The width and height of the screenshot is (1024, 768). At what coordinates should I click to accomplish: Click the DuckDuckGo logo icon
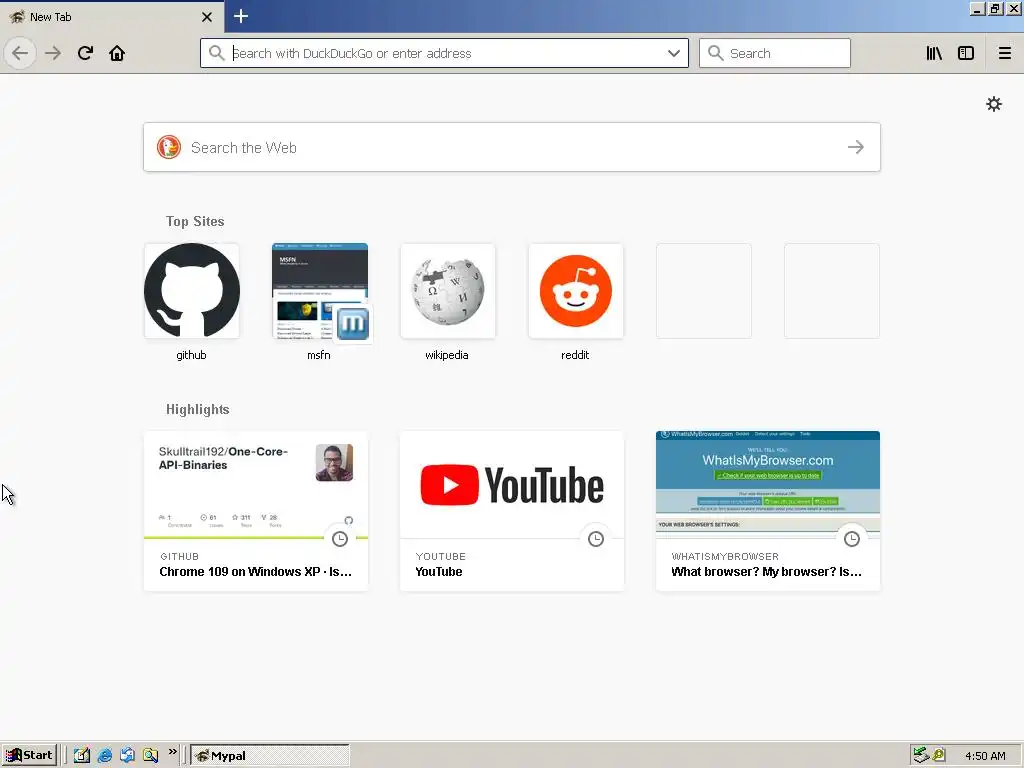pos(168,147)
